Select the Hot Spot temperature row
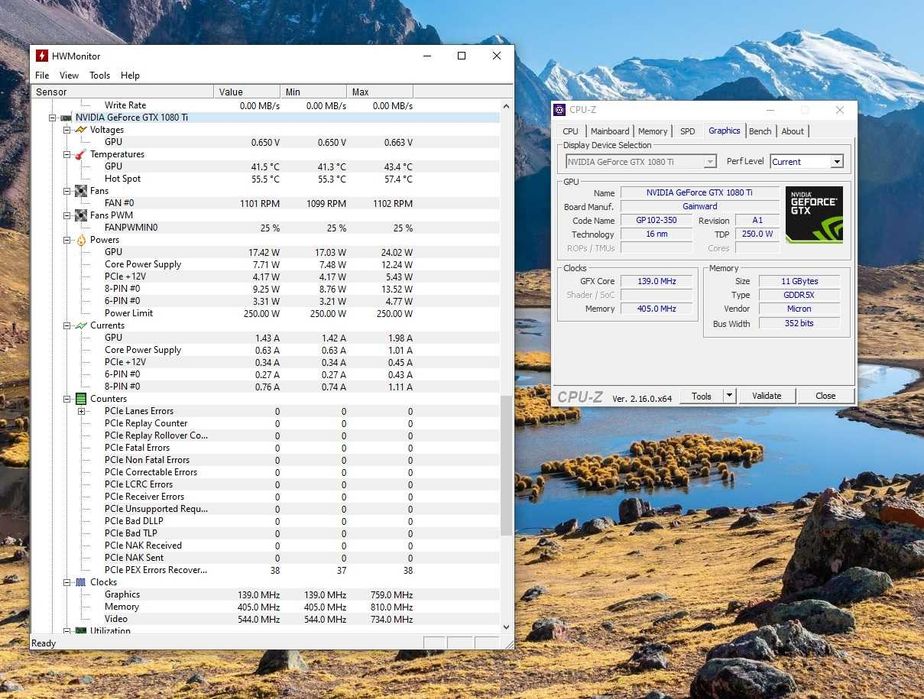924x699 pixels. click(x=266, y=179)
